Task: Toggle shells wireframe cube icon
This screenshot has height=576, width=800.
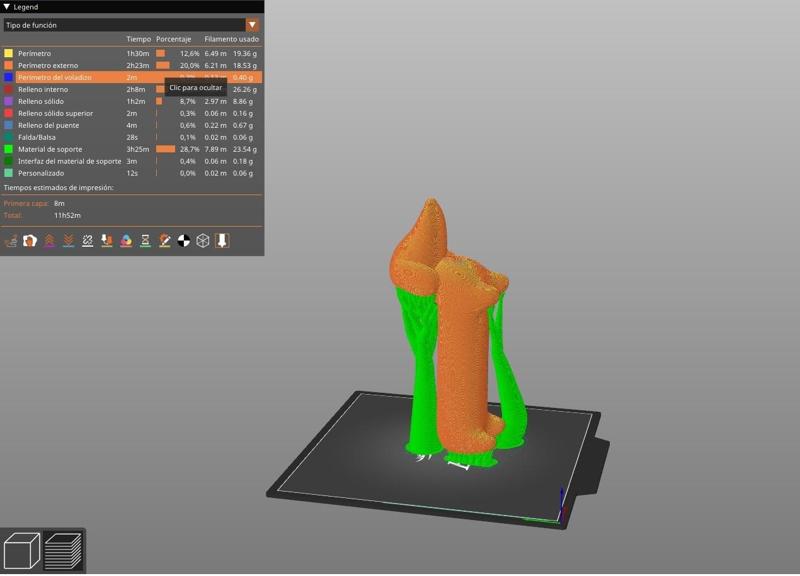Action: pos(203,240)
